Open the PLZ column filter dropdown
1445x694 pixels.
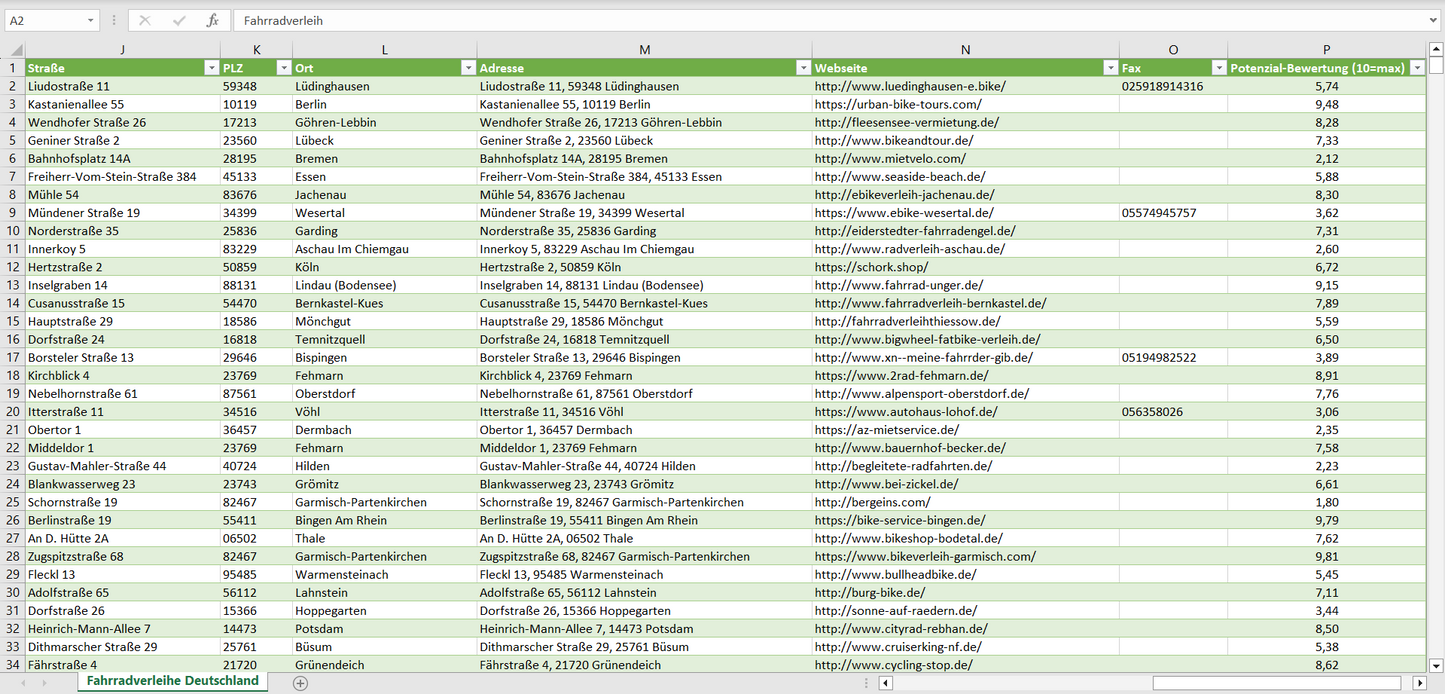tap(282, 68)
